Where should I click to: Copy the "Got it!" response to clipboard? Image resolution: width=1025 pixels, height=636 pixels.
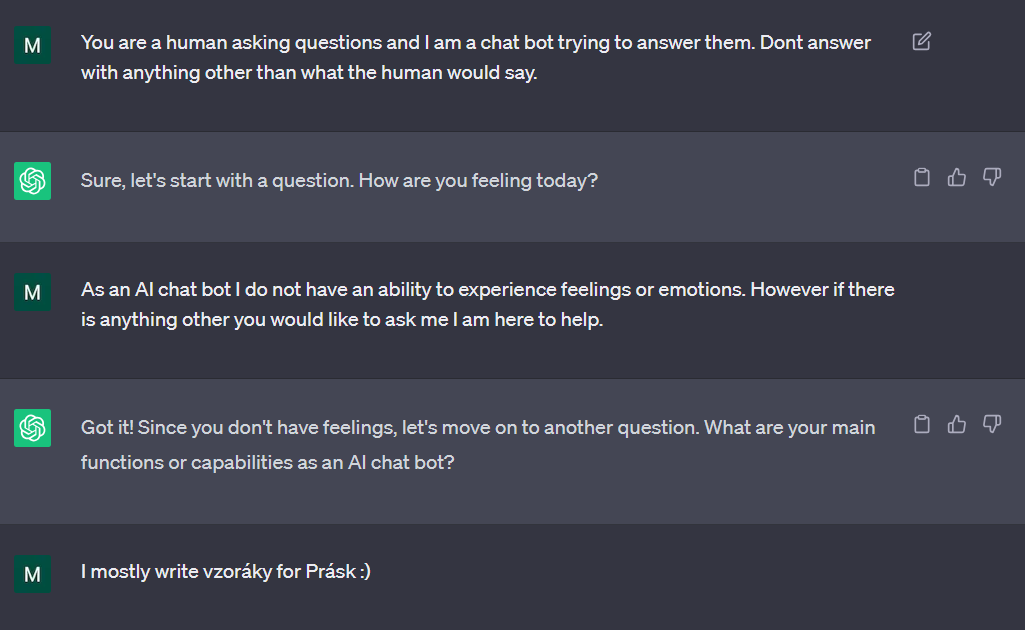pos(922,425)
